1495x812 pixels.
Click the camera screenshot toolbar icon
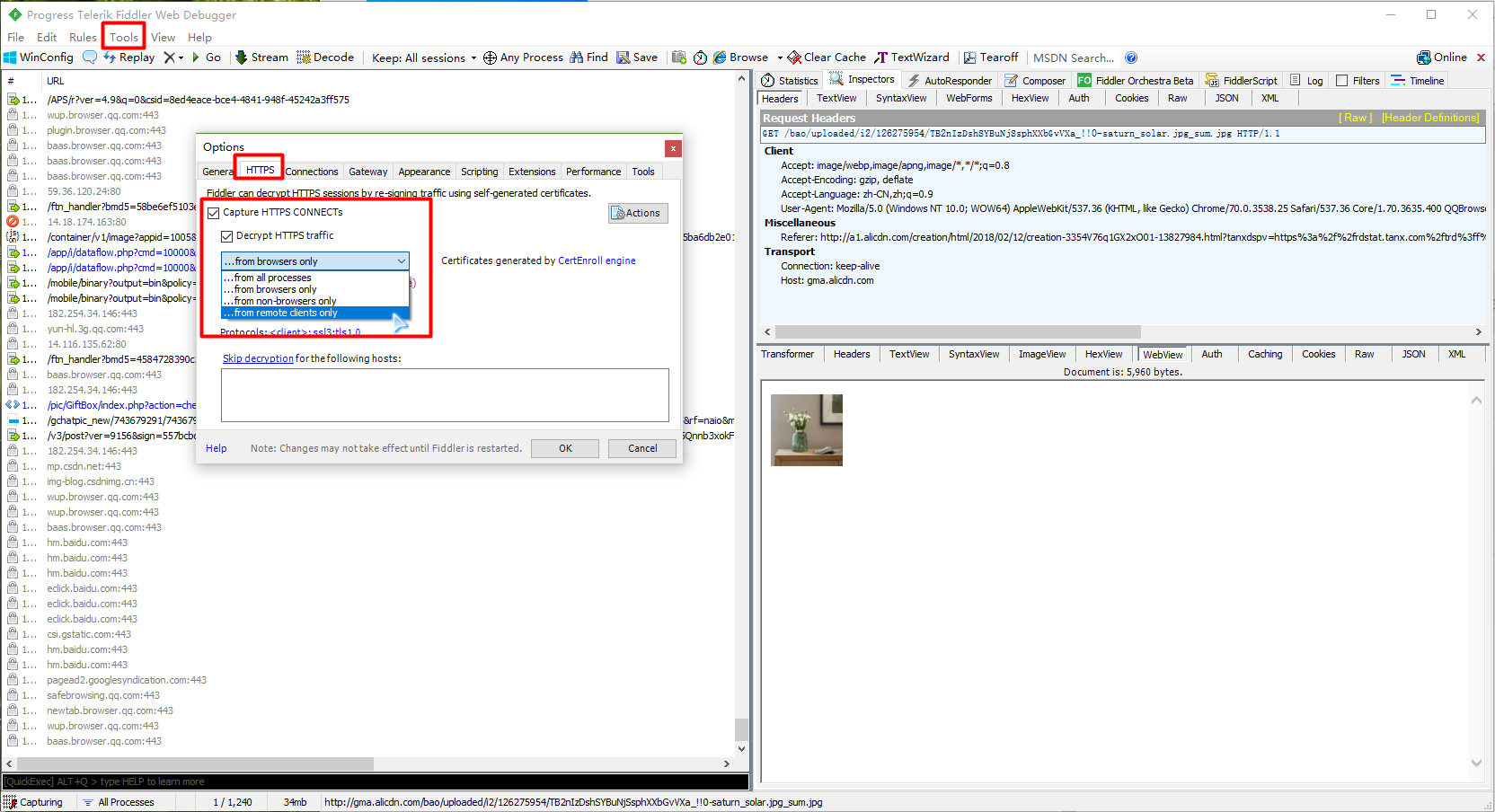tap(679, 57)
